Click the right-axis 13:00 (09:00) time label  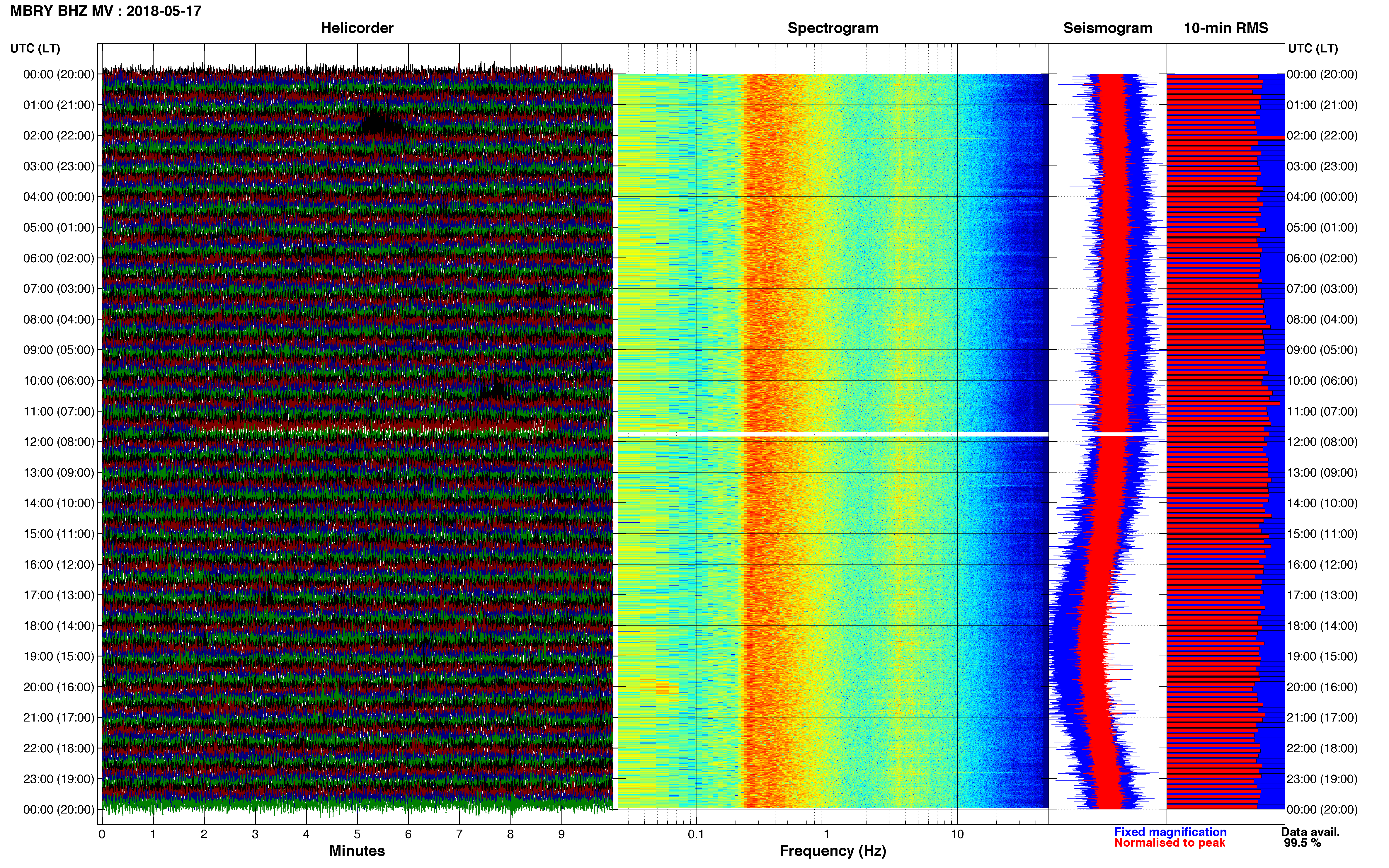coord(1322,473)
